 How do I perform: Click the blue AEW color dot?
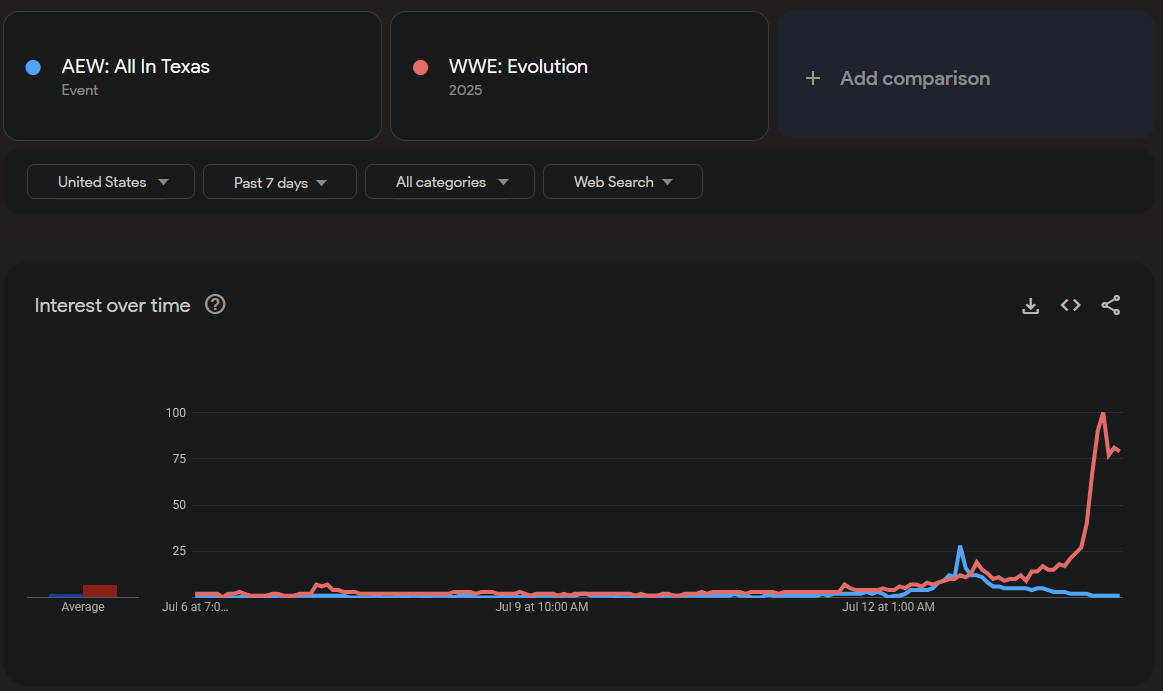pos(33,67)
